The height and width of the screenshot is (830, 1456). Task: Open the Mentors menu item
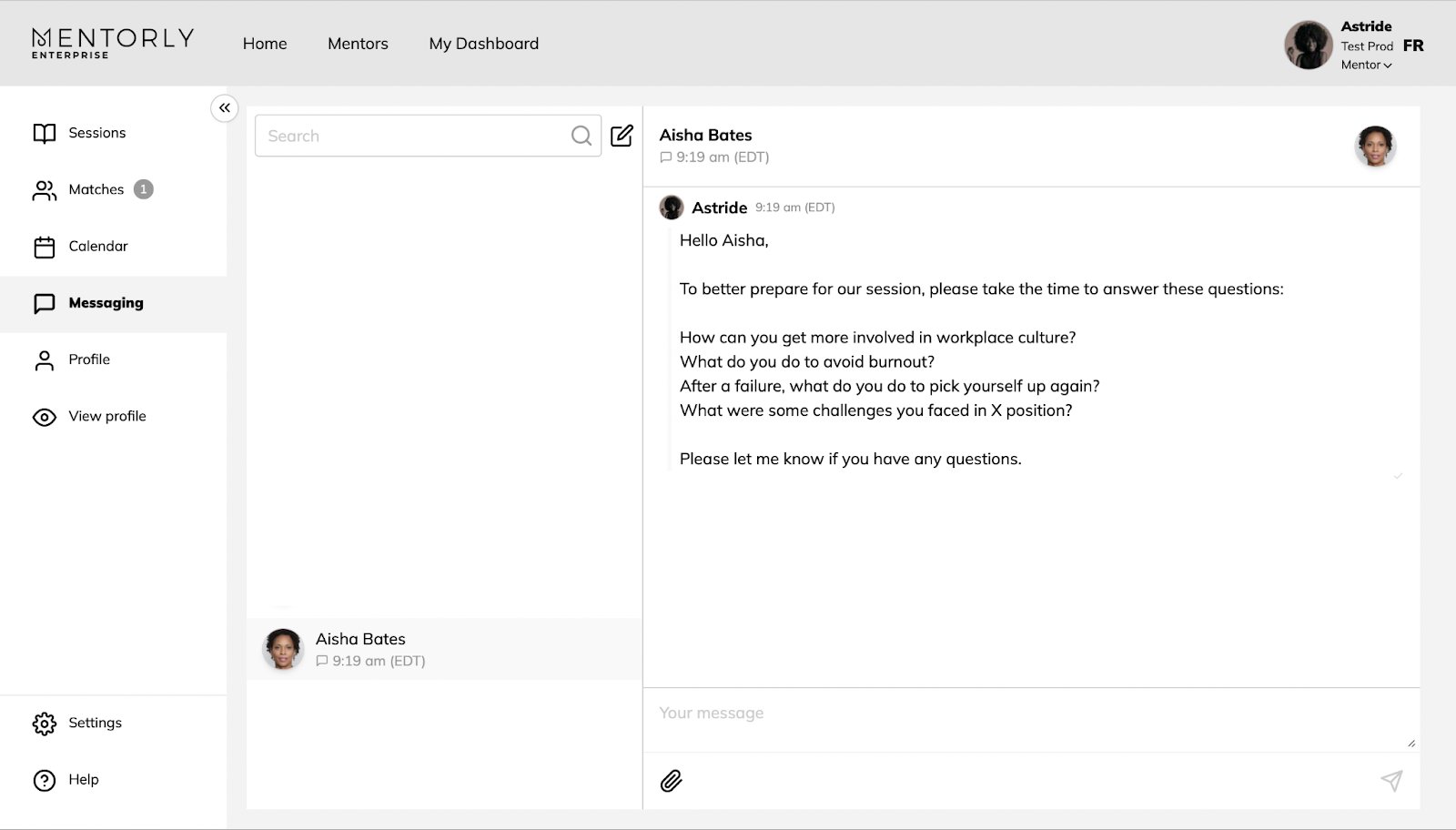coord(358,44)
